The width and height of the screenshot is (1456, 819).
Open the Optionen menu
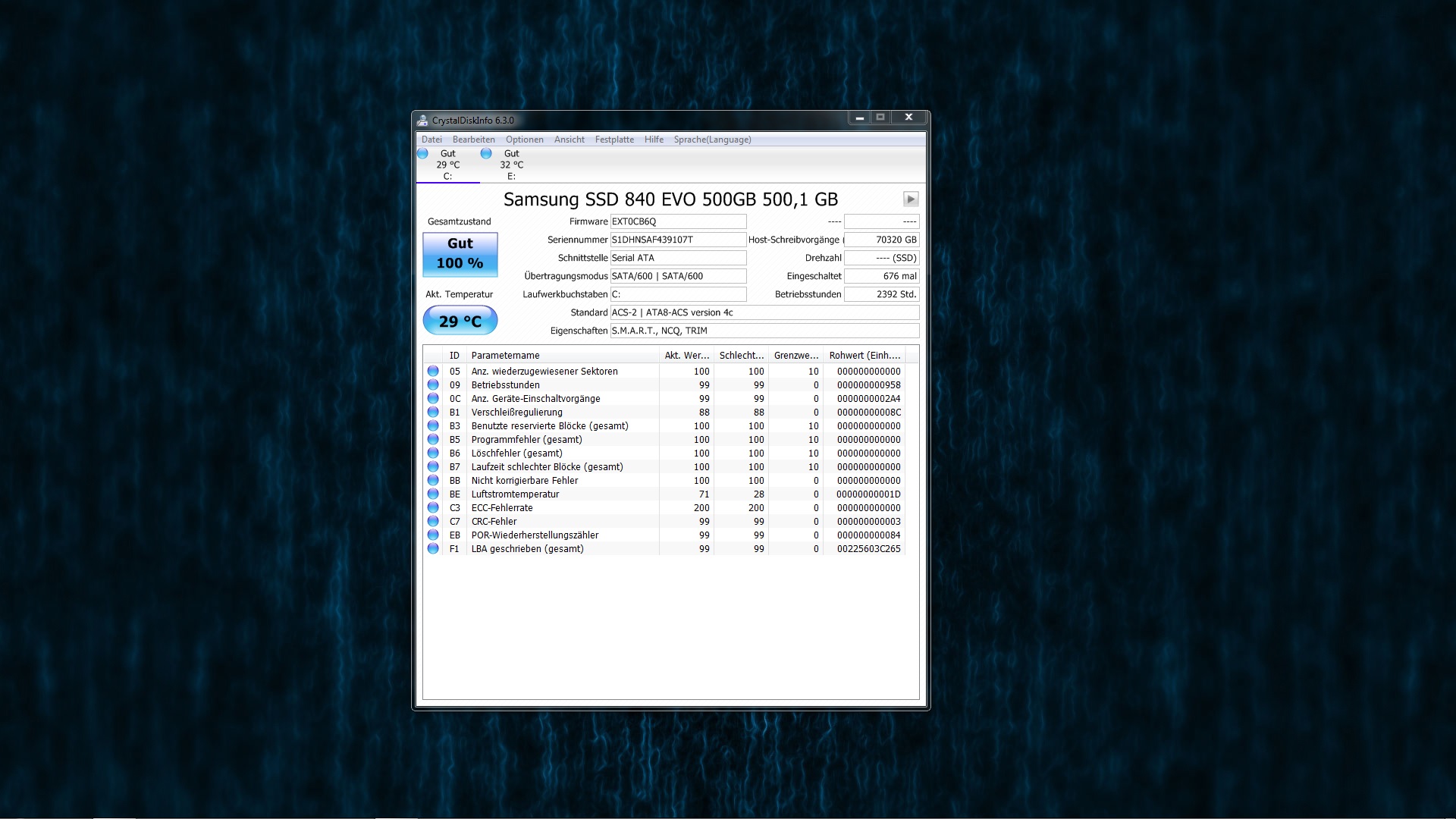point(524,140)
